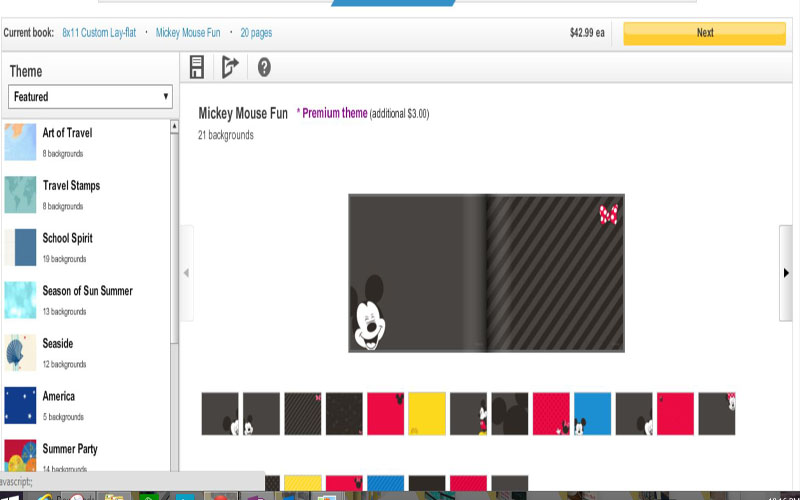
Task: Select the blue background thumbnail with Mickey
Action: tap(592, 414)
